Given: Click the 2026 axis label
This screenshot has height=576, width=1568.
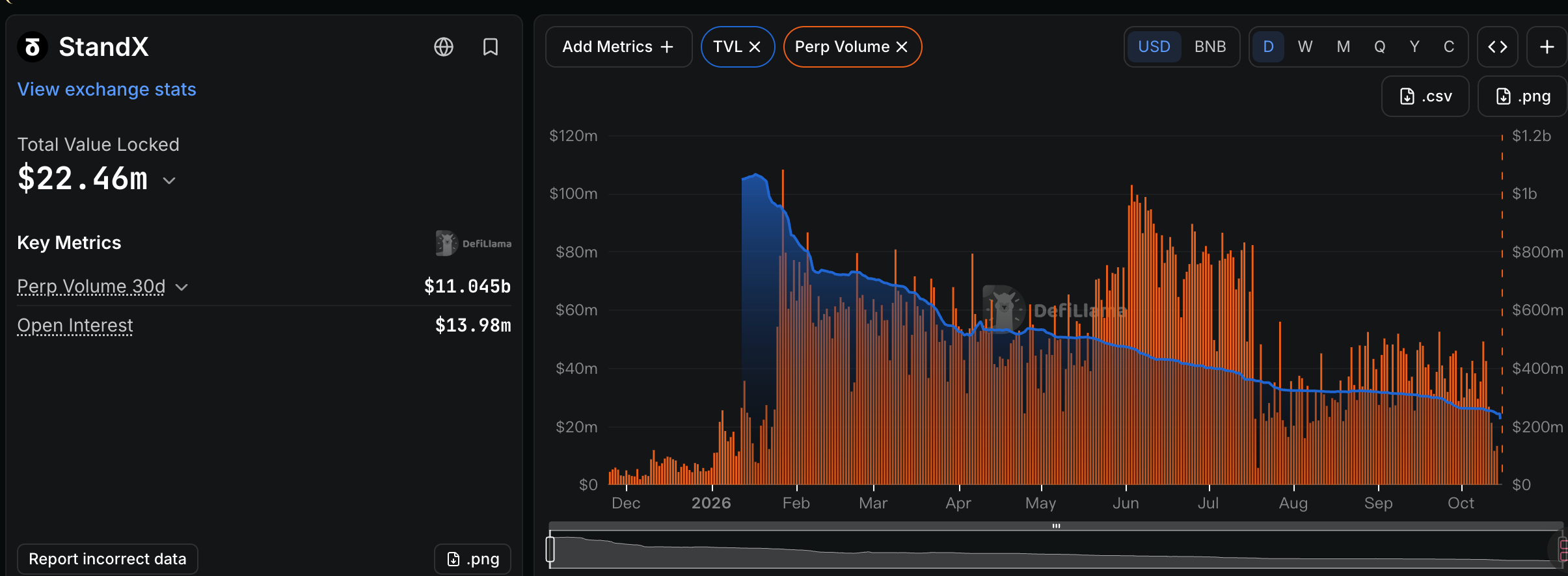Looking at the screenshot, I should tap(711, 503).
